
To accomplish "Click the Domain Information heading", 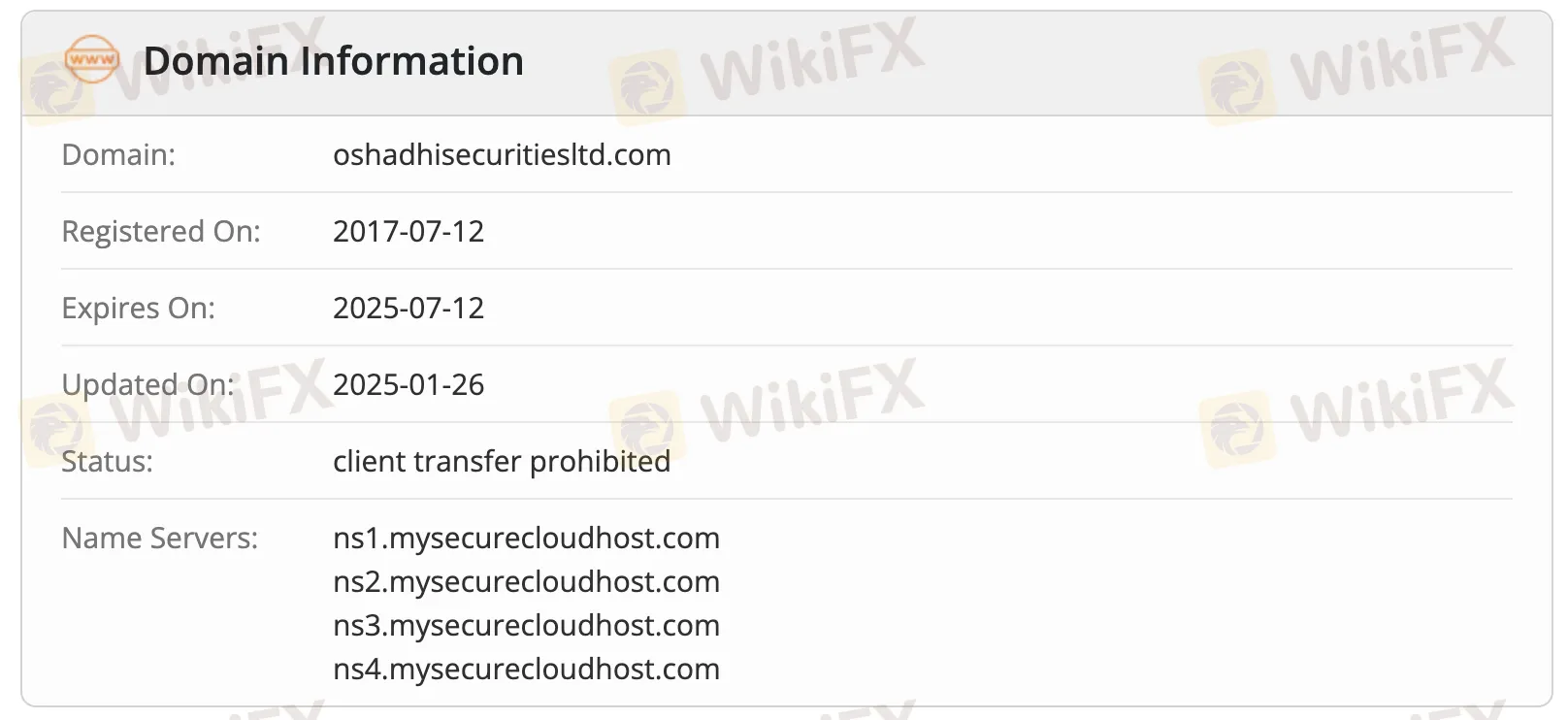I will coord(333,61).
